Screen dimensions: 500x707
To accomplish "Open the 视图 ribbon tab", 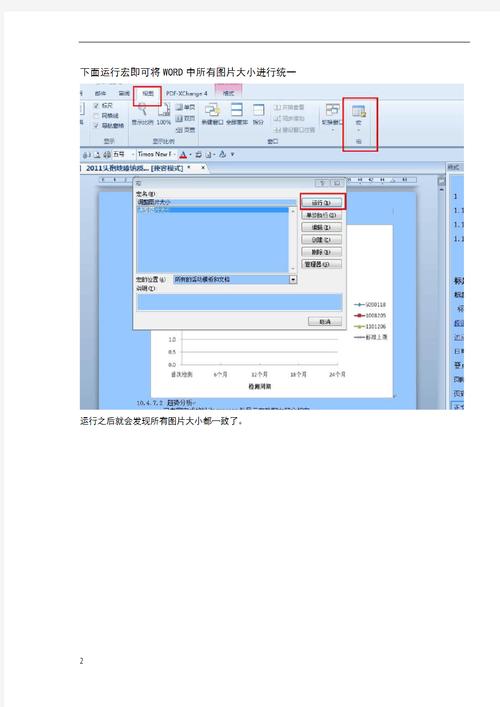I will pyautogui.click(x=147, y=93).
